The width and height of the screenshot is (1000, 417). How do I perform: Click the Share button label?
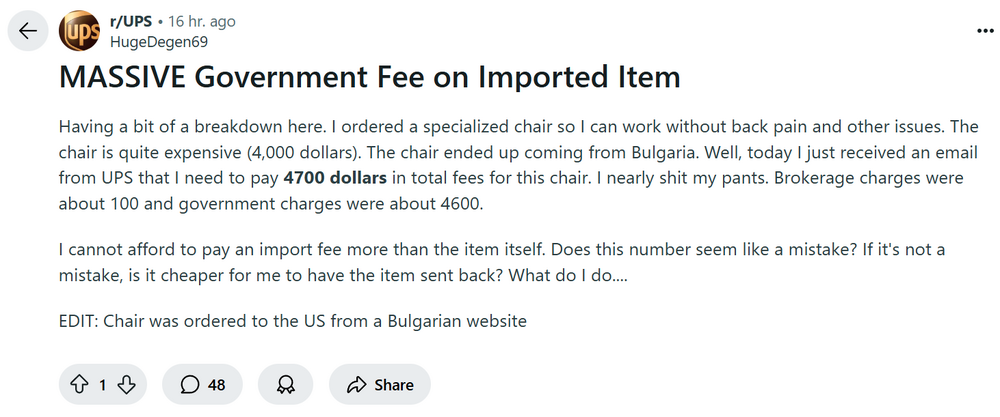click(x=394, y=384)
